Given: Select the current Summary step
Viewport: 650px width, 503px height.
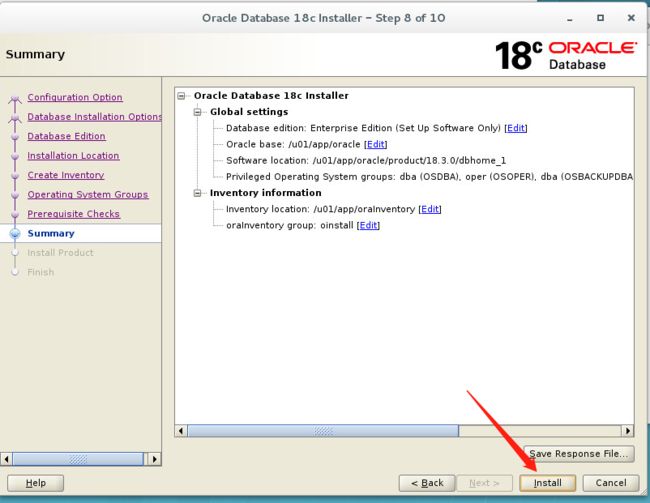Looking at the screenshot, I should (51, 233).
